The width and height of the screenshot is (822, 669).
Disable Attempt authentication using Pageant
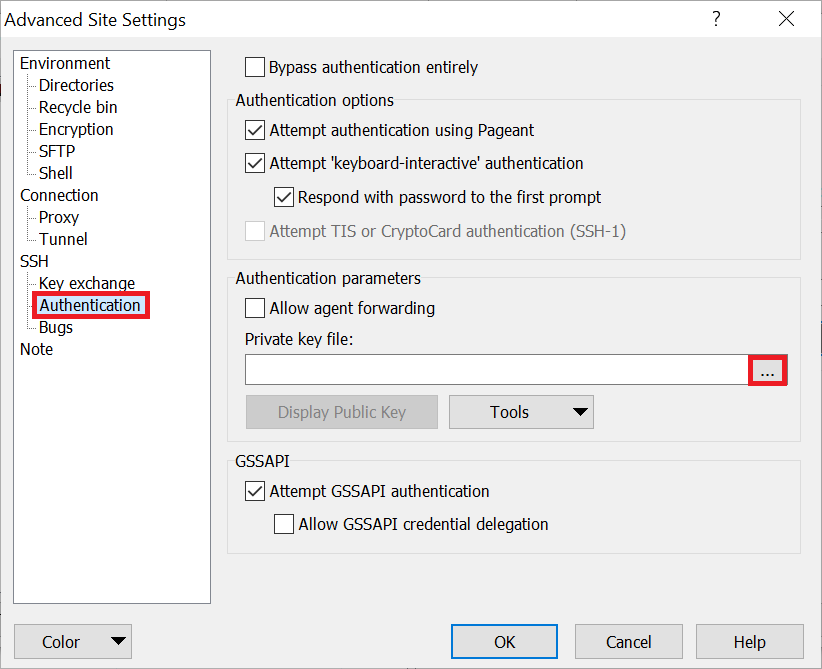pyautogui.click(x=255, y=130)
